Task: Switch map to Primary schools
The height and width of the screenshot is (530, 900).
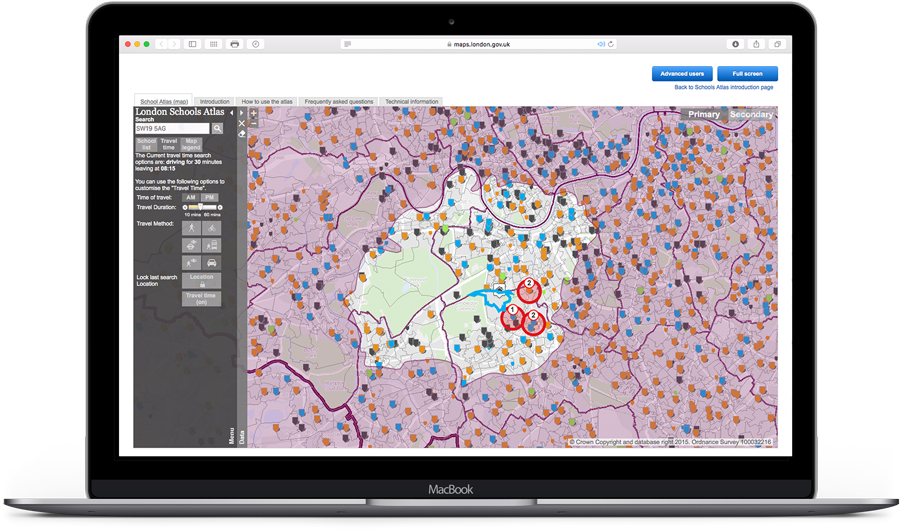Action: [704, 114]
